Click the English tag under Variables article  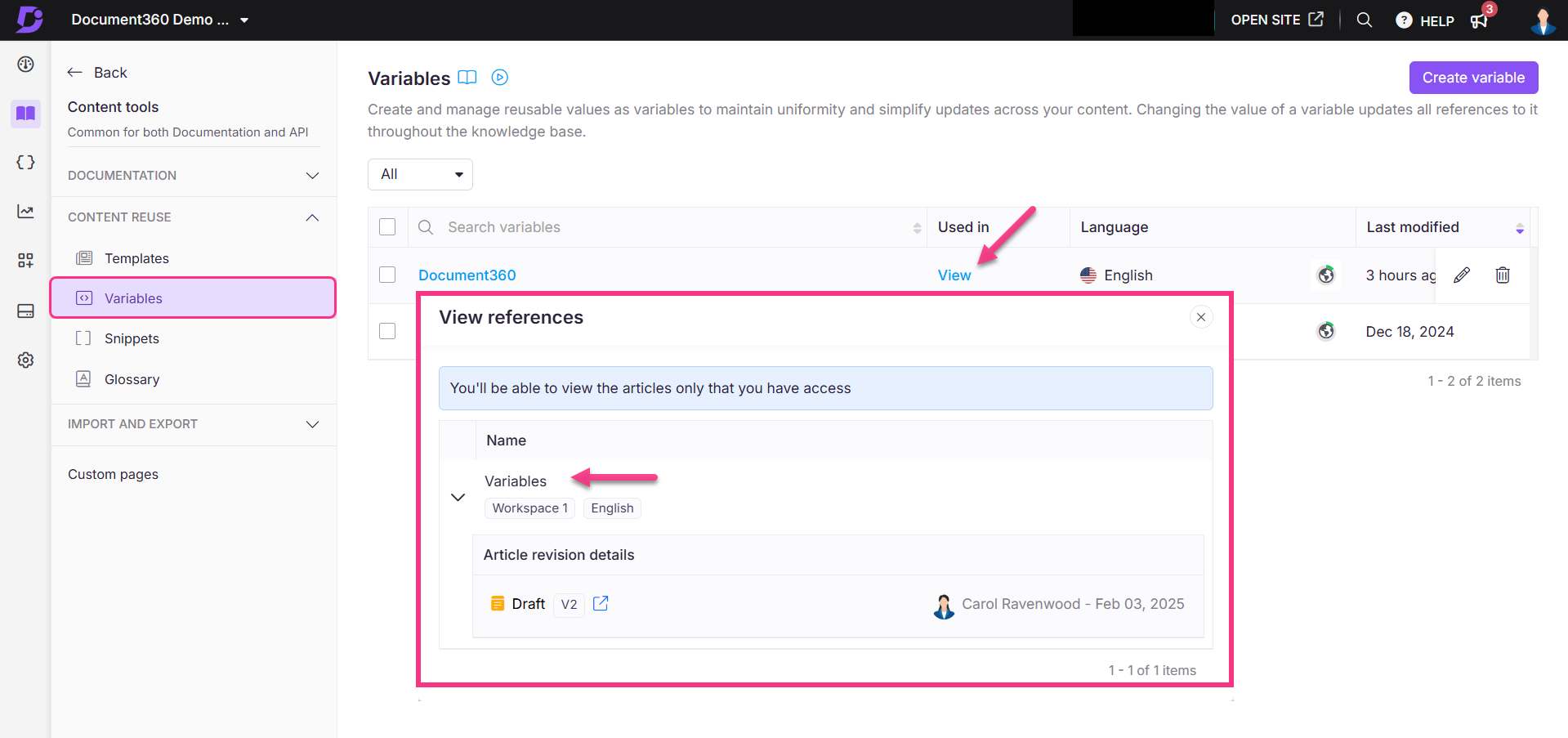[x=612, y=508]
